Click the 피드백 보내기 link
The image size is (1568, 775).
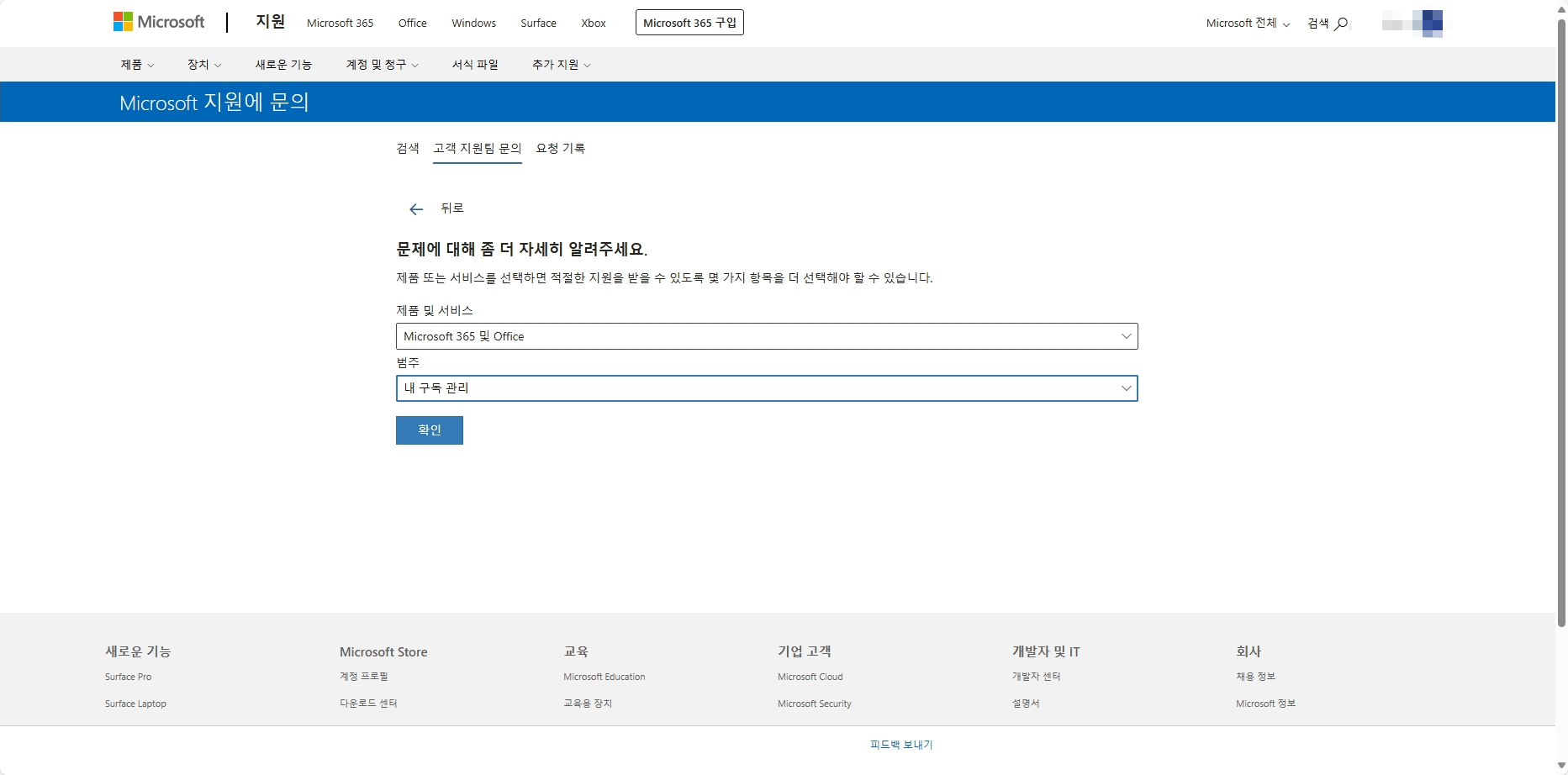point(901,745)
